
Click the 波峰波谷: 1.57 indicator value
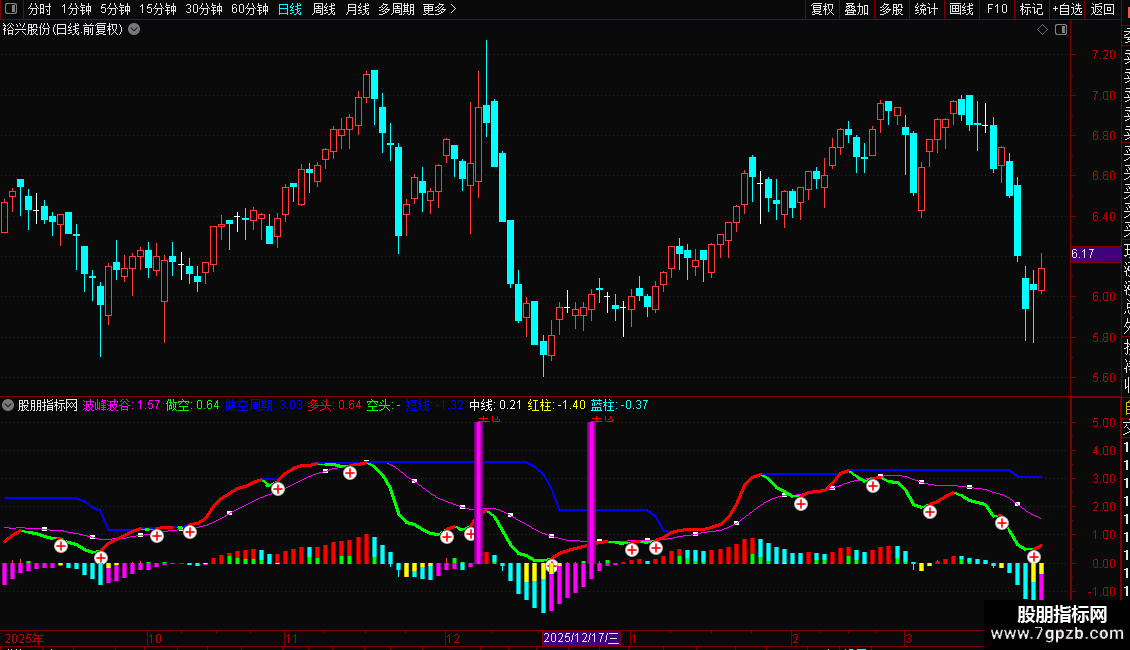pos(121,405)
